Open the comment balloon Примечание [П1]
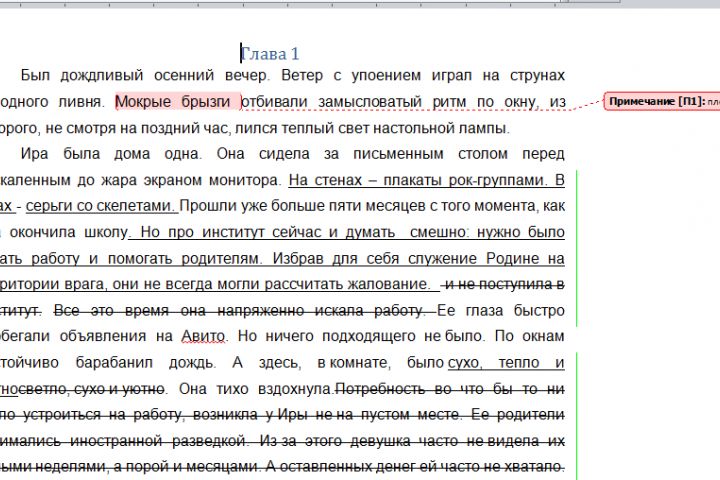 click(x=662, y=102)
